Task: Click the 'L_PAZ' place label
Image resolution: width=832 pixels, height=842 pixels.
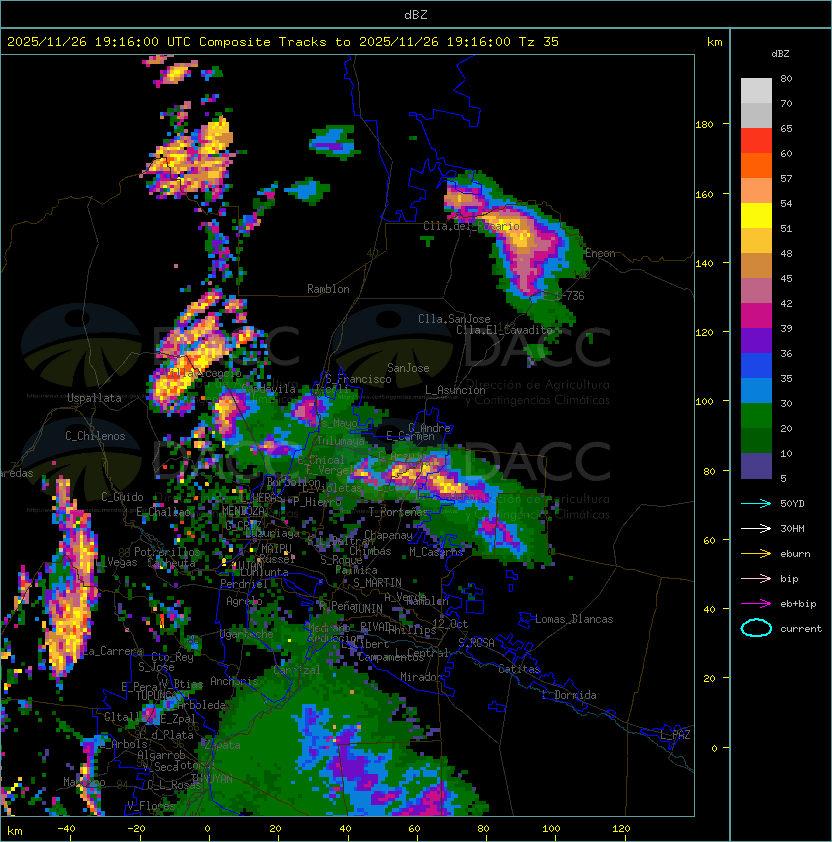Action: (676, 735)
